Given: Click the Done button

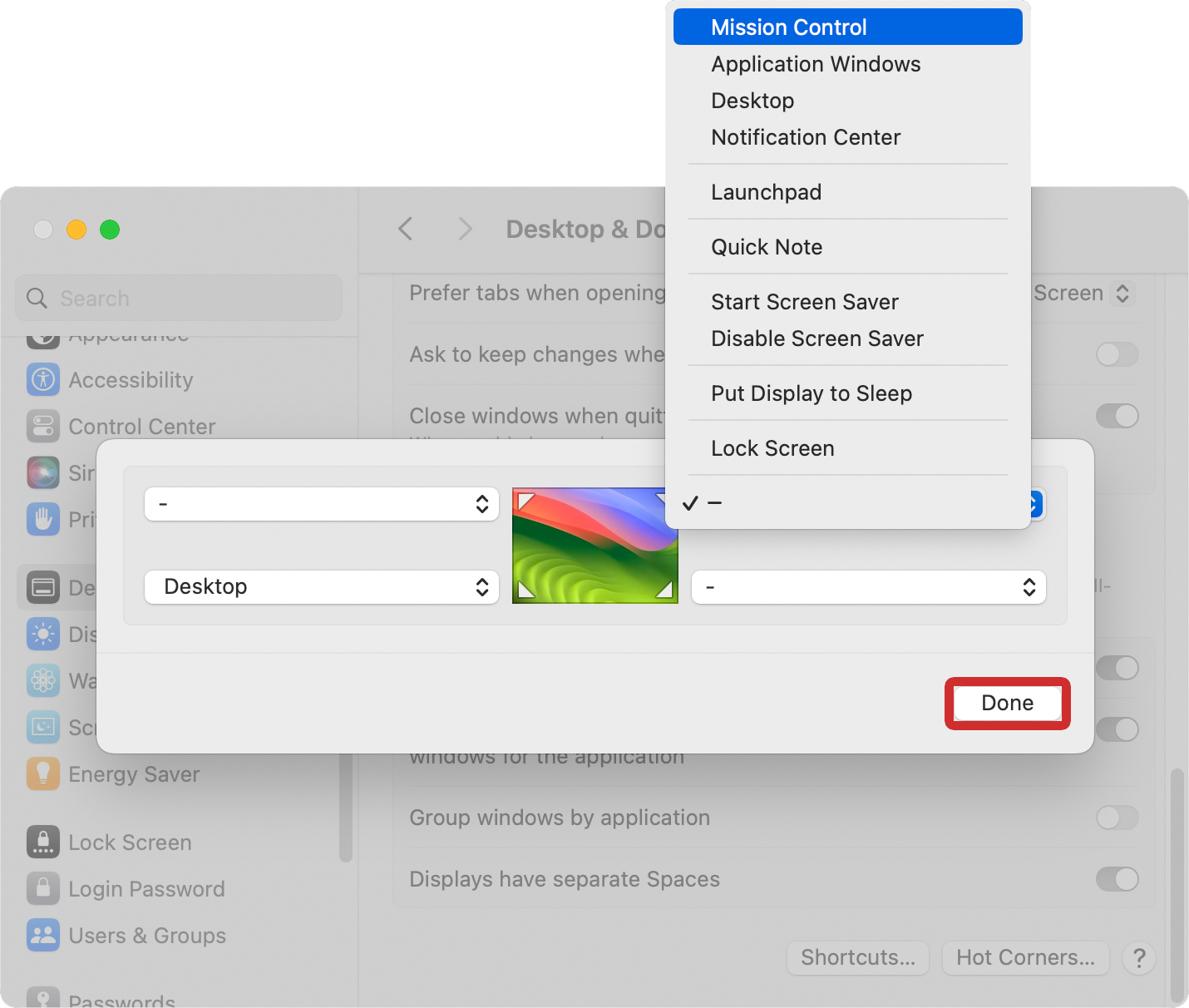Looking at the screenshot, I should point(1007,704).
